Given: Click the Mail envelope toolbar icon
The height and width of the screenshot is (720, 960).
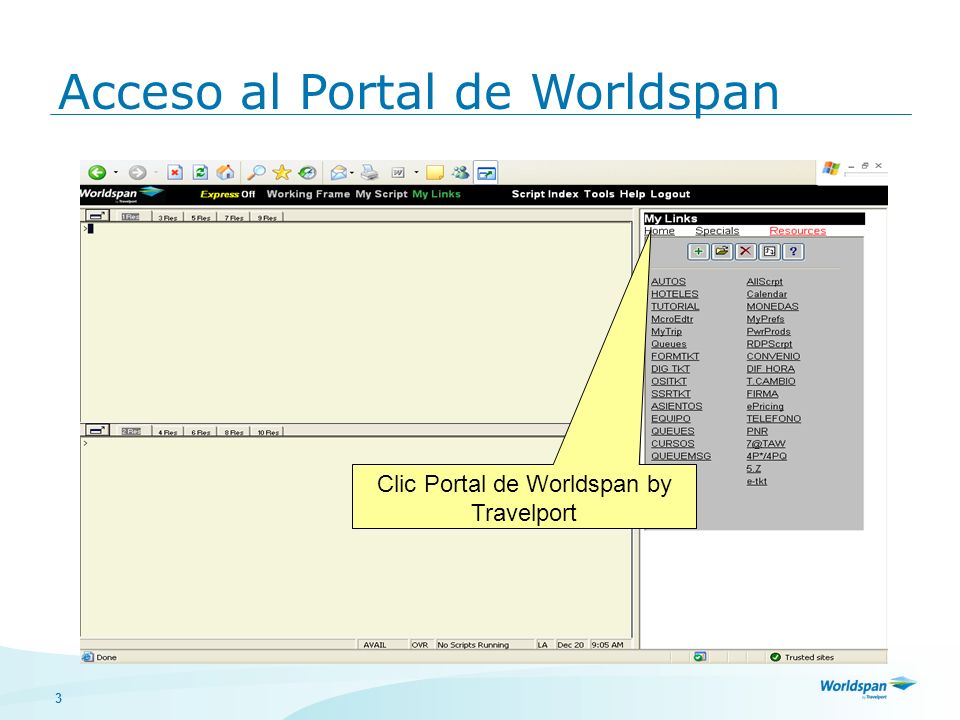Looking at the screenshot, I should tap(338, 173).
